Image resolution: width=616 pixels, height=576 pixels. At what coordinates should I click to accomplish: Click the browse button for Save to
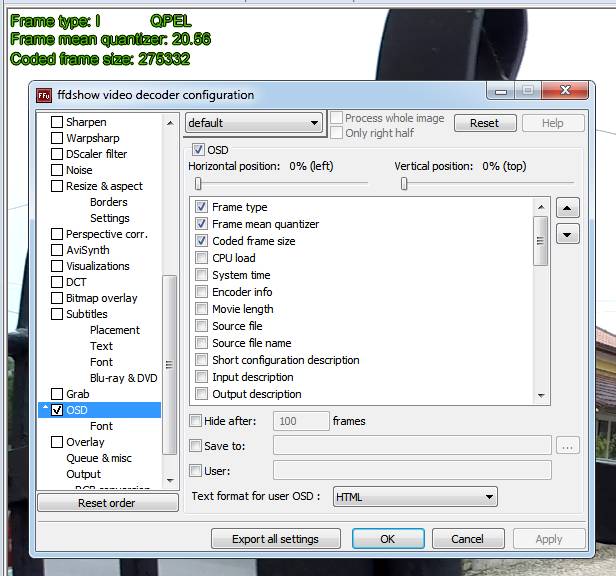pos(567,446)
